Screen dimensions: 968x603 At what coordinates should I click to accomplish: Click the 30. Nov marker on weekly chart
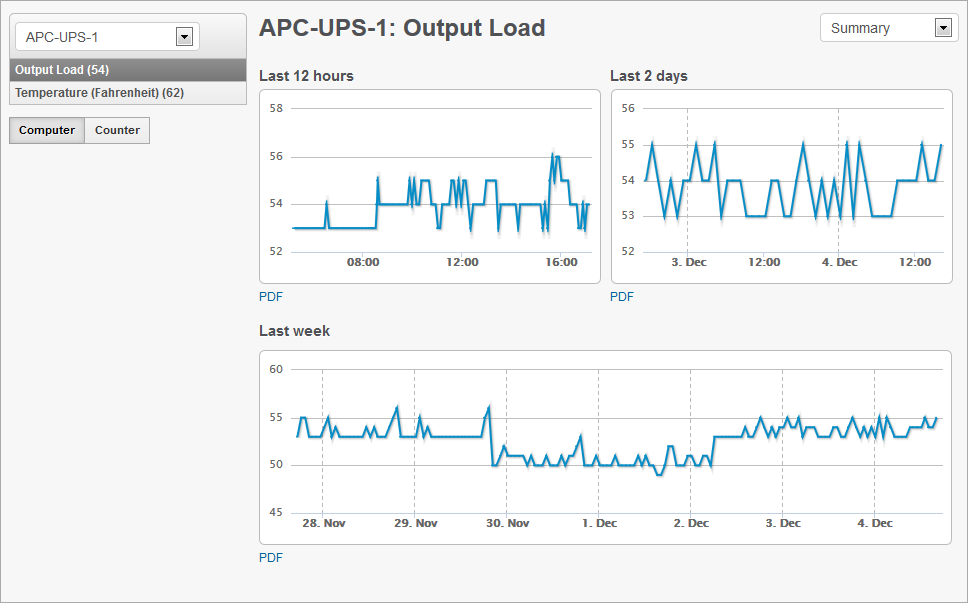[507, 523]
